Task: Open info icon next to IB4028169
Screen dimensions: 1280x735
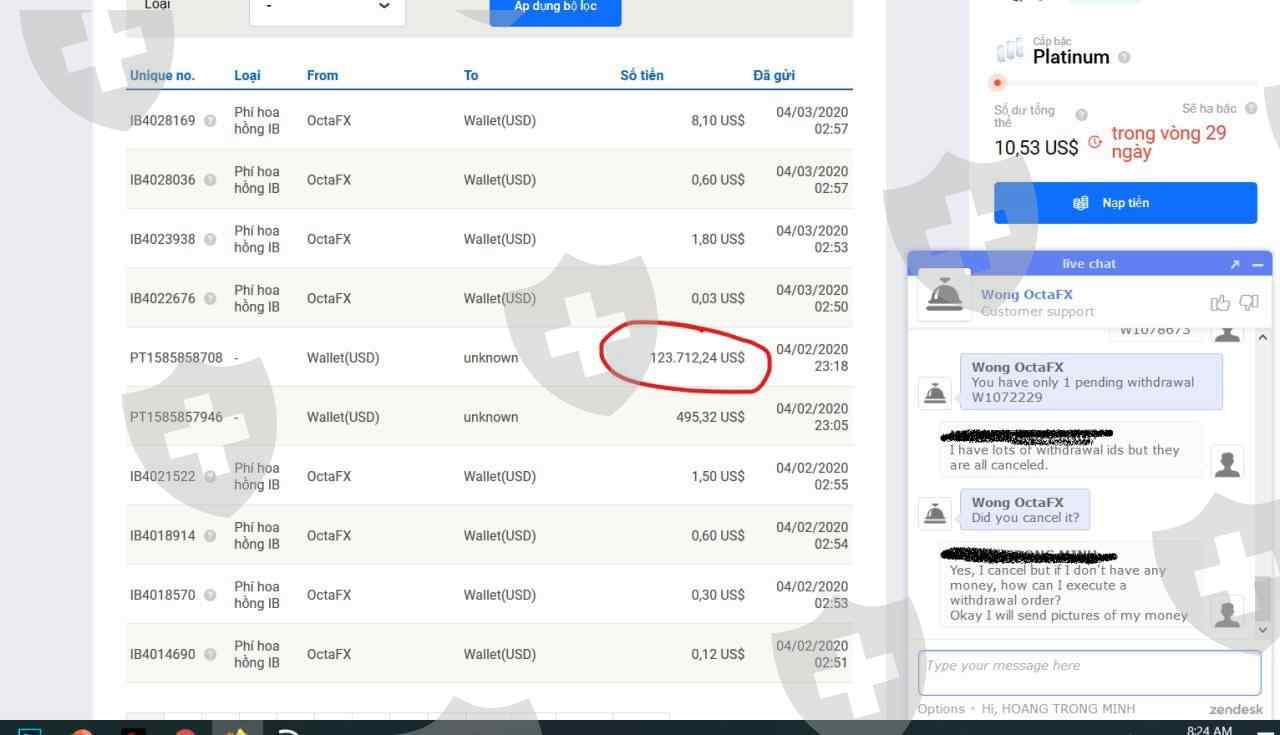Action: 210,121
